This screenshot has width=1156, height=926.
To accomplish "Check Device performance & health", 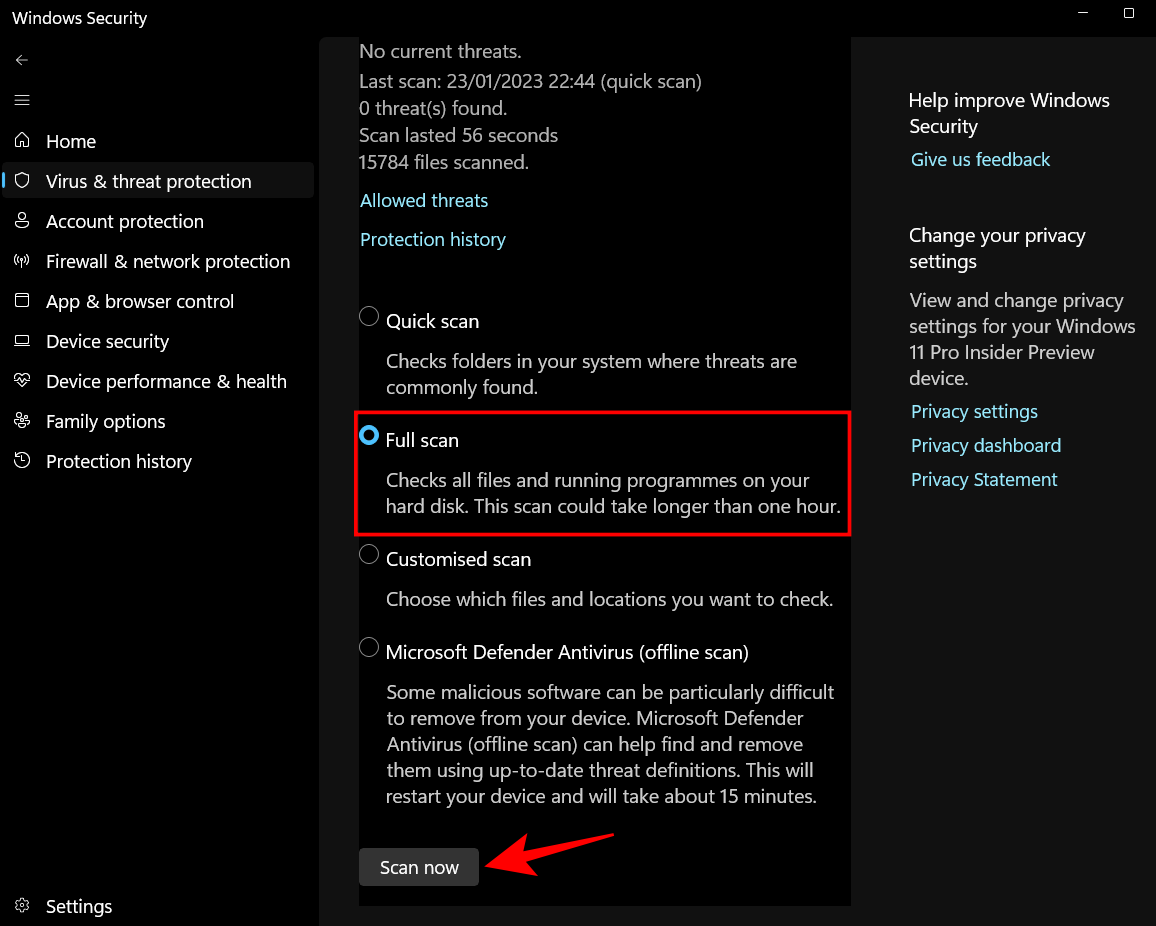I will point(166,381).
